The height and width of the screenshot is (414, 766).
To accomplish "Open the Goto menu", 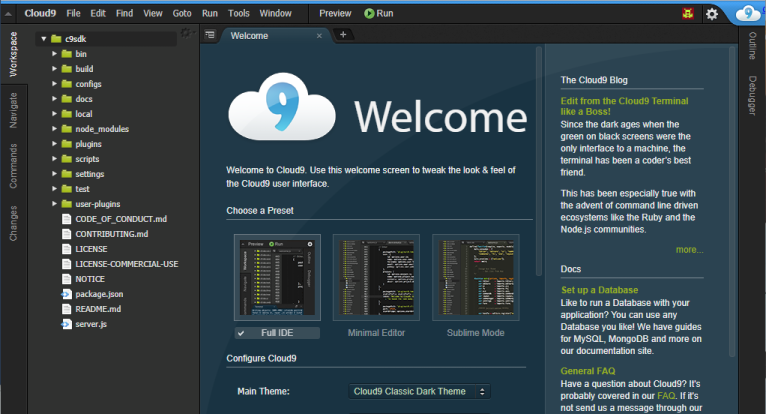I will pyautogui.click(x=182, y=14).
